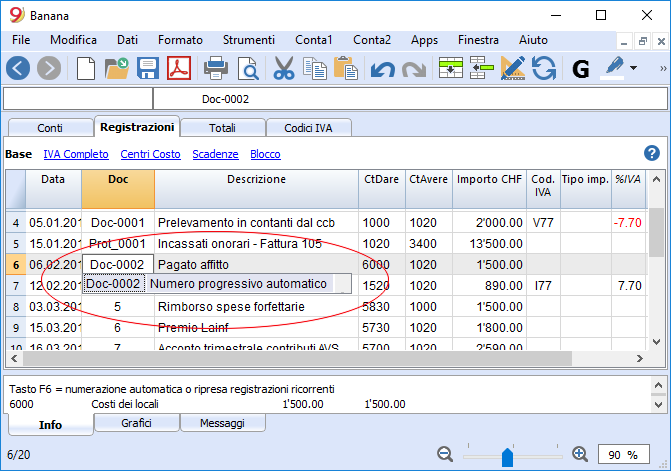Open the Centri Costo view link

(x=150, y=154)
